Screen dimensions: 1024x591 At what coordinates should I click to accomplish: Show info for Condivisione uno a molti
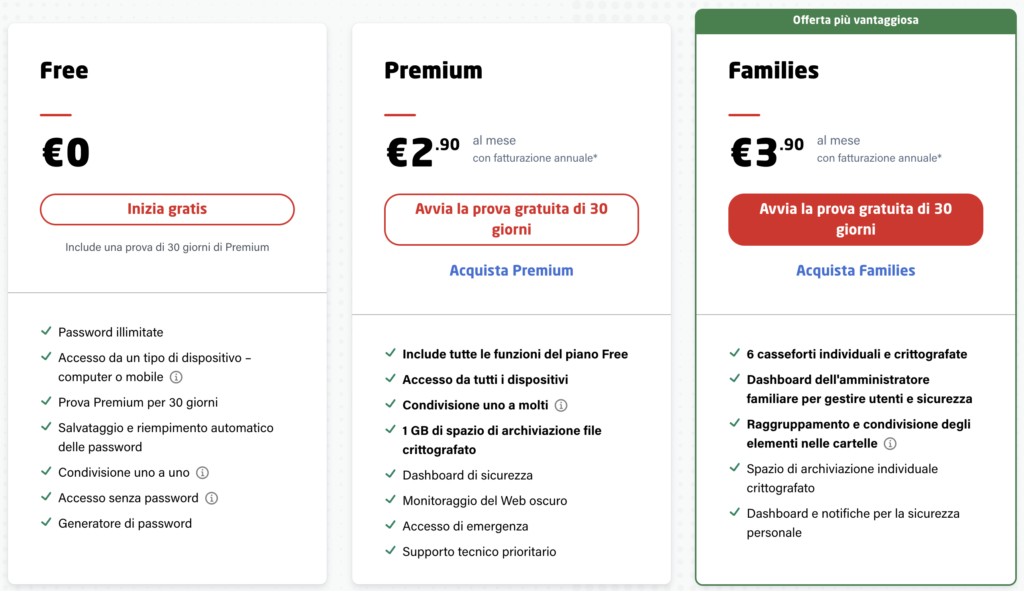(x=561, y=406)
